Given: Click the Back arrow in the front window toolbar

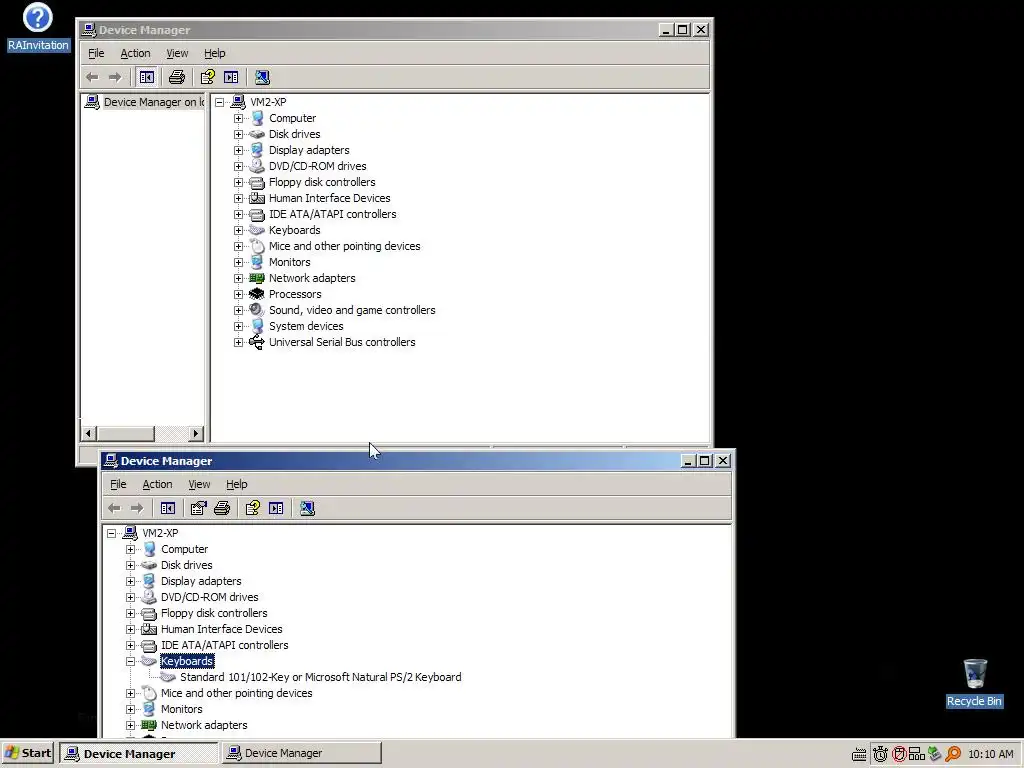Looking at the screenshot, I should click(114, 508).
